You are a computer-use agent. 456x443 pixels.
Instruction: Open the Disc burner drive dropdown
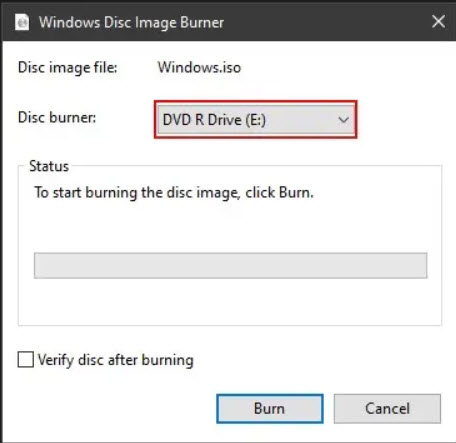[x=256, y=119]
